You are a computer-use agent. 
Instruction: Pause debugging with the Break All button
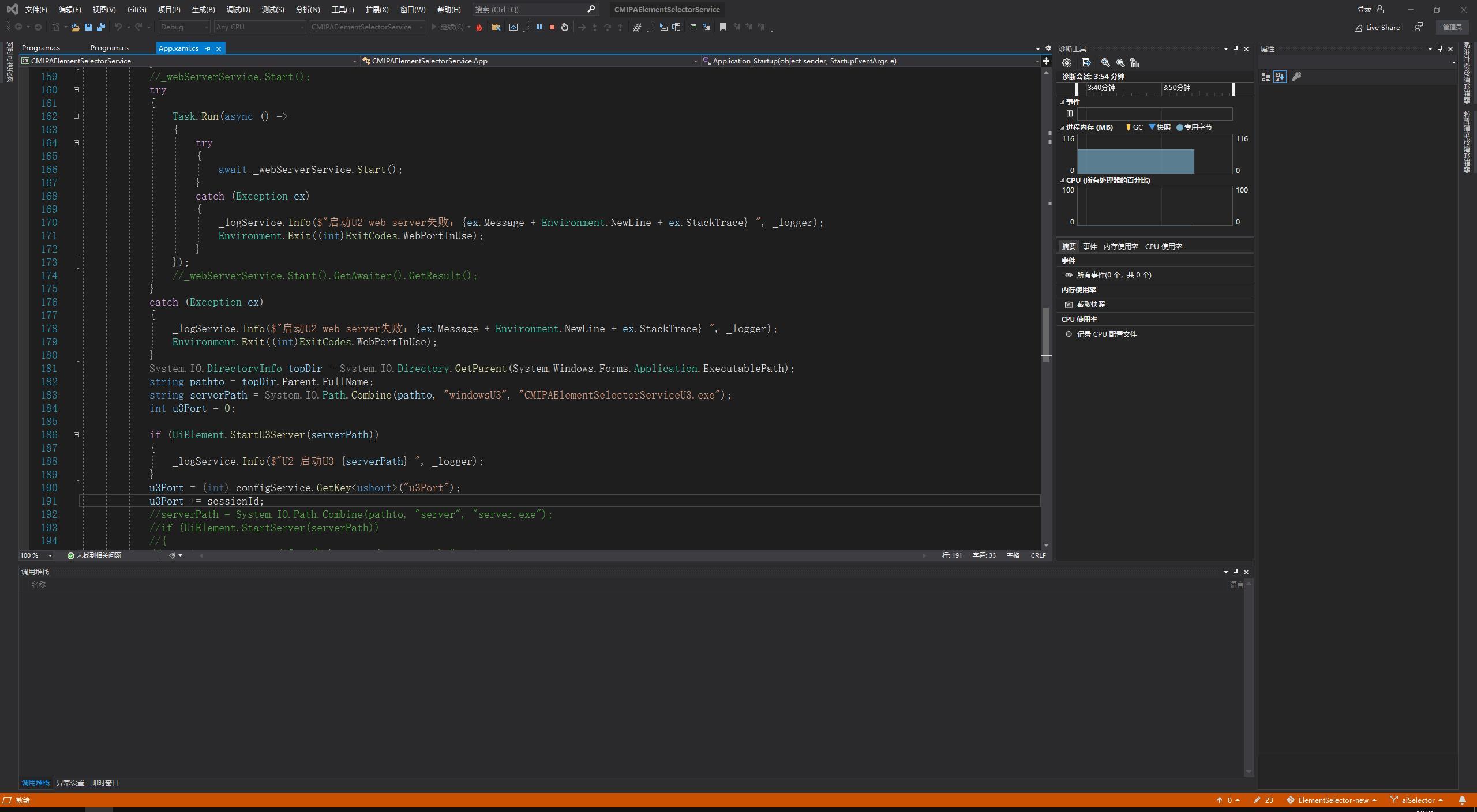[539, 27]
